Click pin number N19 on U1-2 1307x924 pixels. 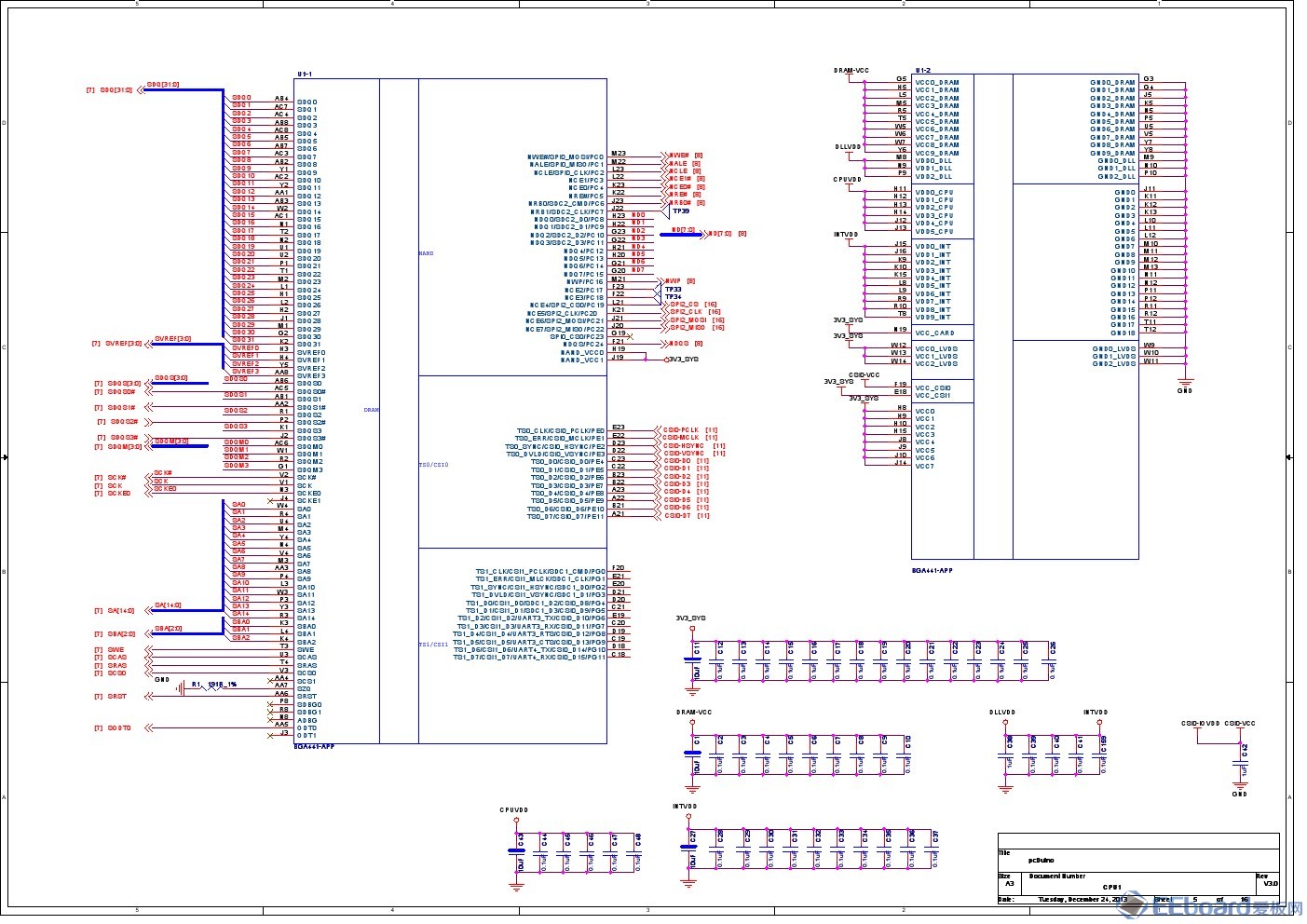coord(900,329)
